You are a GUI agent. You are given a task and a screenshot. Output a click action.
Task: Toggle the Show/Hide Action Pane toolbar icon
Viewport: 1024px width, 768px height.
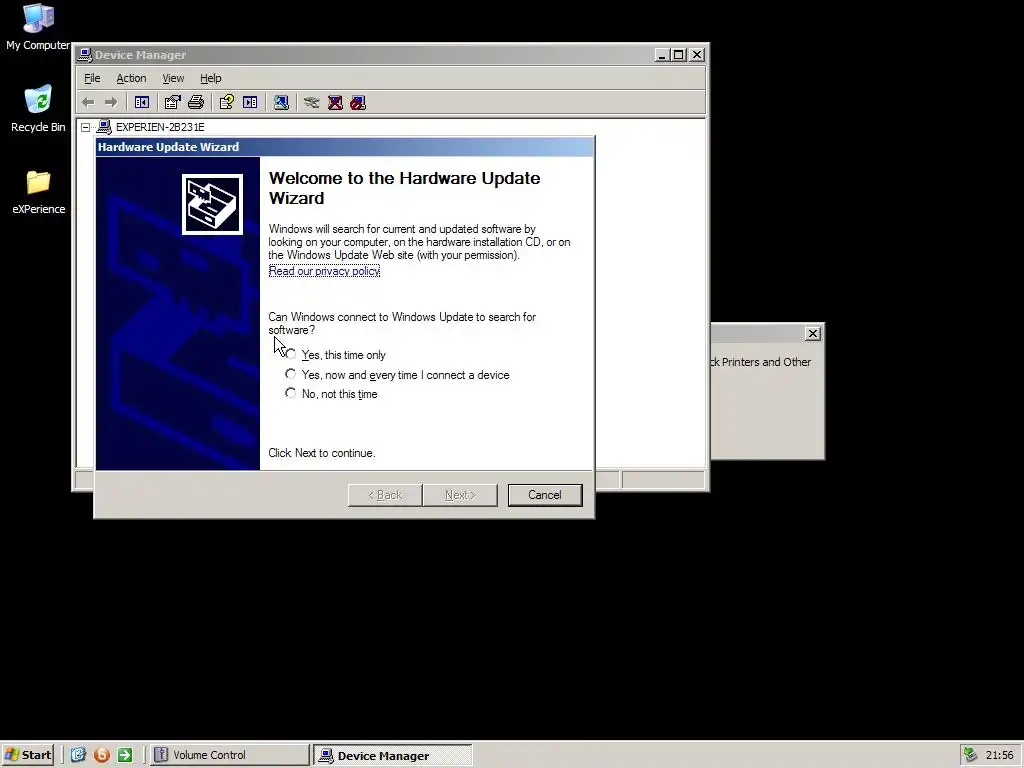coord(250,103)
